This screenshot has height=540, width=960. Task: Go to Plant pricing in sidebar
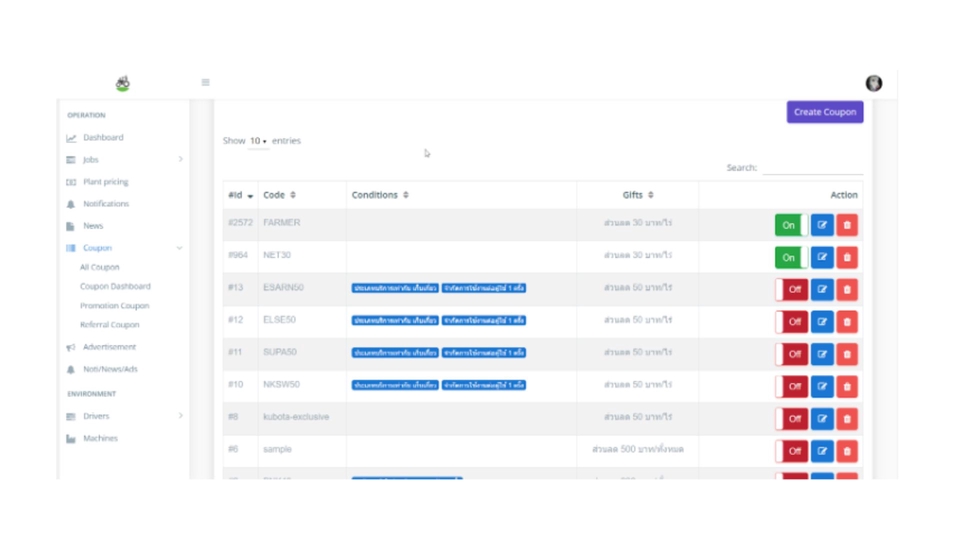(106, 182)
